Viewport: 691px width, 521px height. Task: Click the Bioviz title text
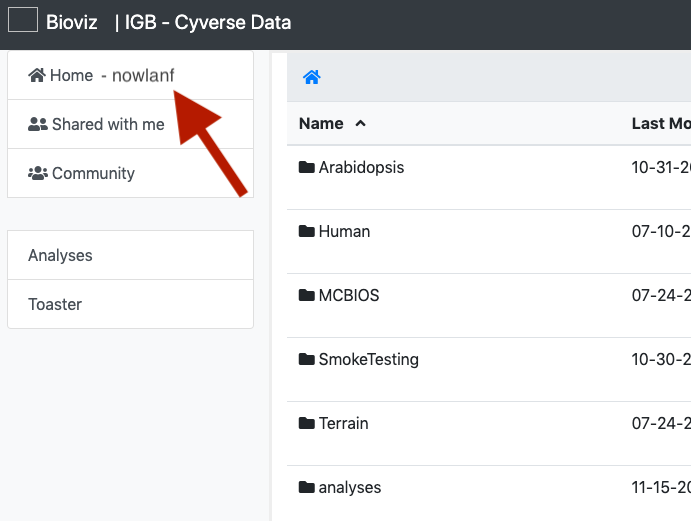click(x=72, y=21)
